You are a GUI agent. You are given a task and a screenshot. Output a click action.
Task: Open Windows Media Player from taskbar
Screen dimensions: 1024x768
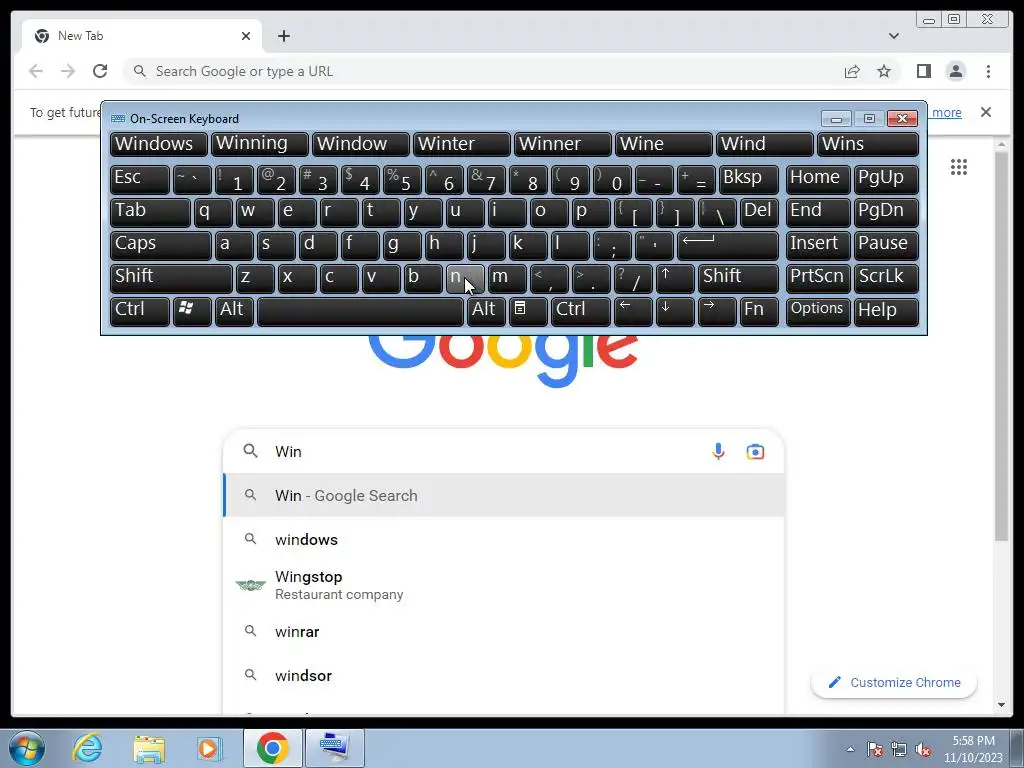coord(209,748)
